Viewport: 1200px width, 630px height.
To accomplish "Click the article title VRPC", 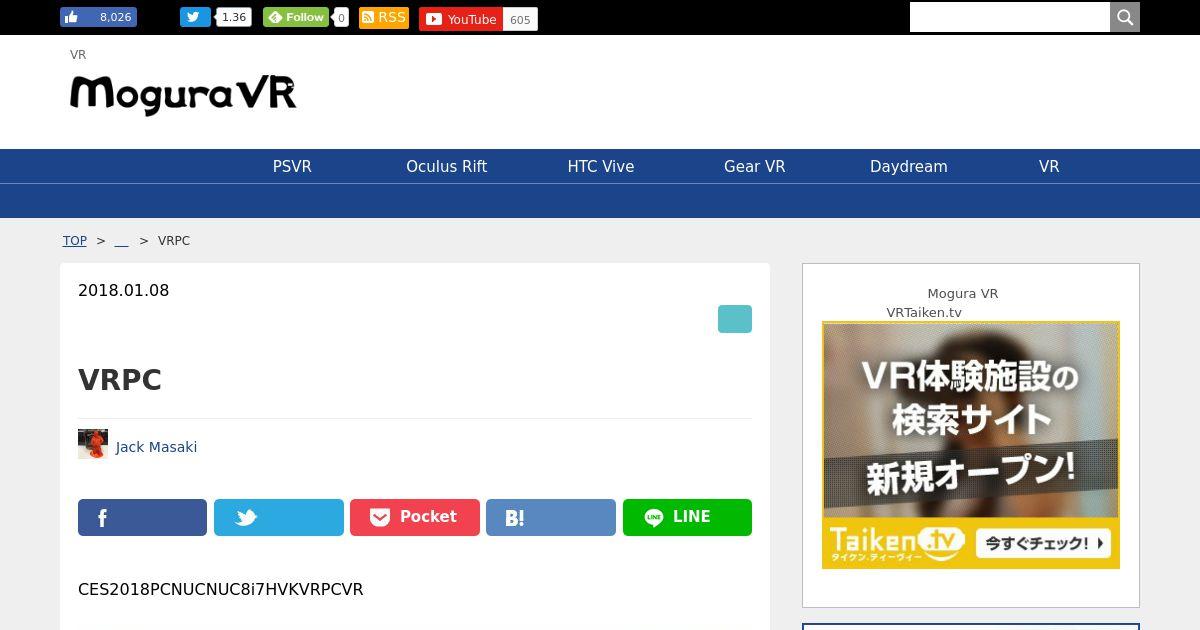I will click(120, 380).
